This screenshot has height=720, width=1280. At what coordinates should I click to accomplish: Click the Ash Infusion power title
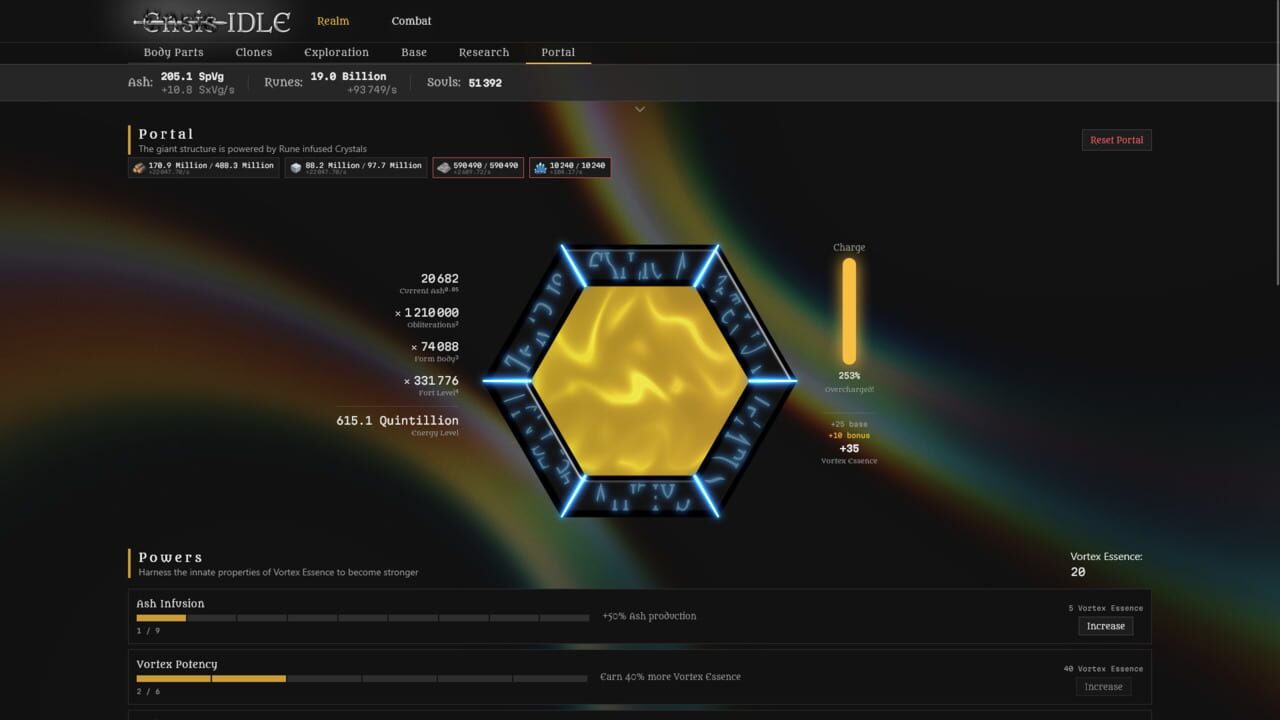[170, 604]
